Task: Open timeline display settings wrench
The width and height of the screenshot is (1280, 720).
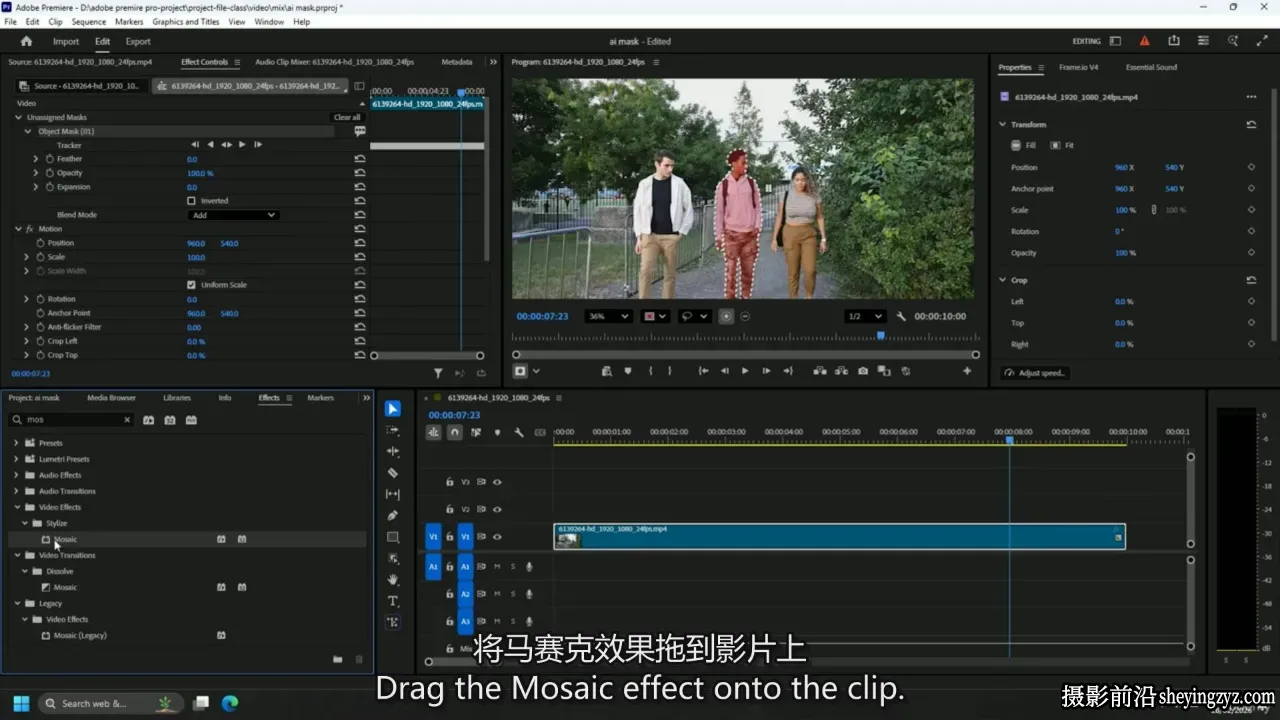Action: [519, 433]
